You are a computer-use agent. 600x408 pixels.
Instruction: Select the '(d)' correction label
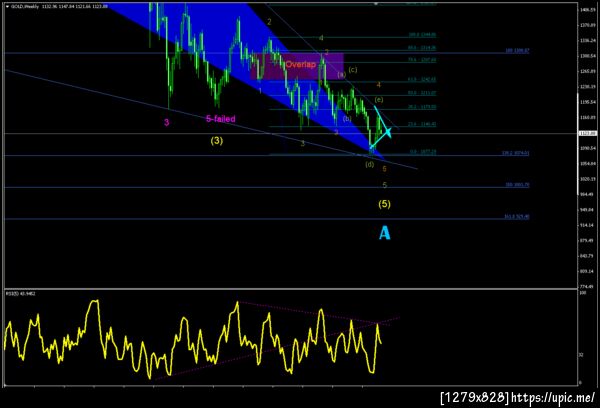point(369,165)
